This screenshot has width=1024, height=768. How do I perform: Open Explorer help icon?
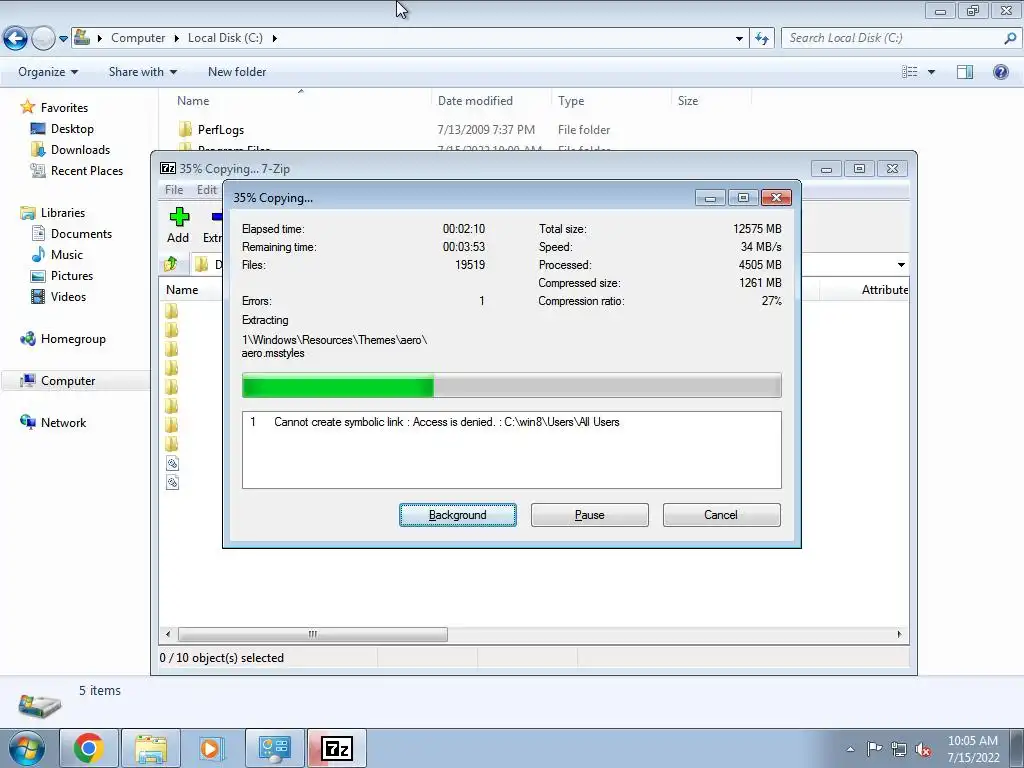1000,72
